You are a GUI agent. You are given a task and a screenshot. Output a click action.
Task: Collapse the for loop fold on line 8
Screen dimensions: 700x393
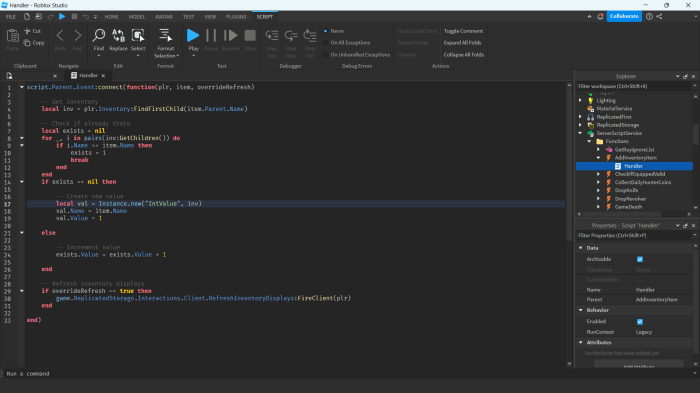point(22,138)
